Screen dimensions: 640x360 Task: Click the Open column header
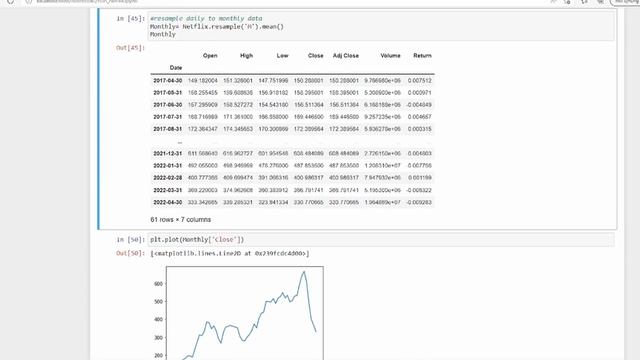[x=210, y=56]
